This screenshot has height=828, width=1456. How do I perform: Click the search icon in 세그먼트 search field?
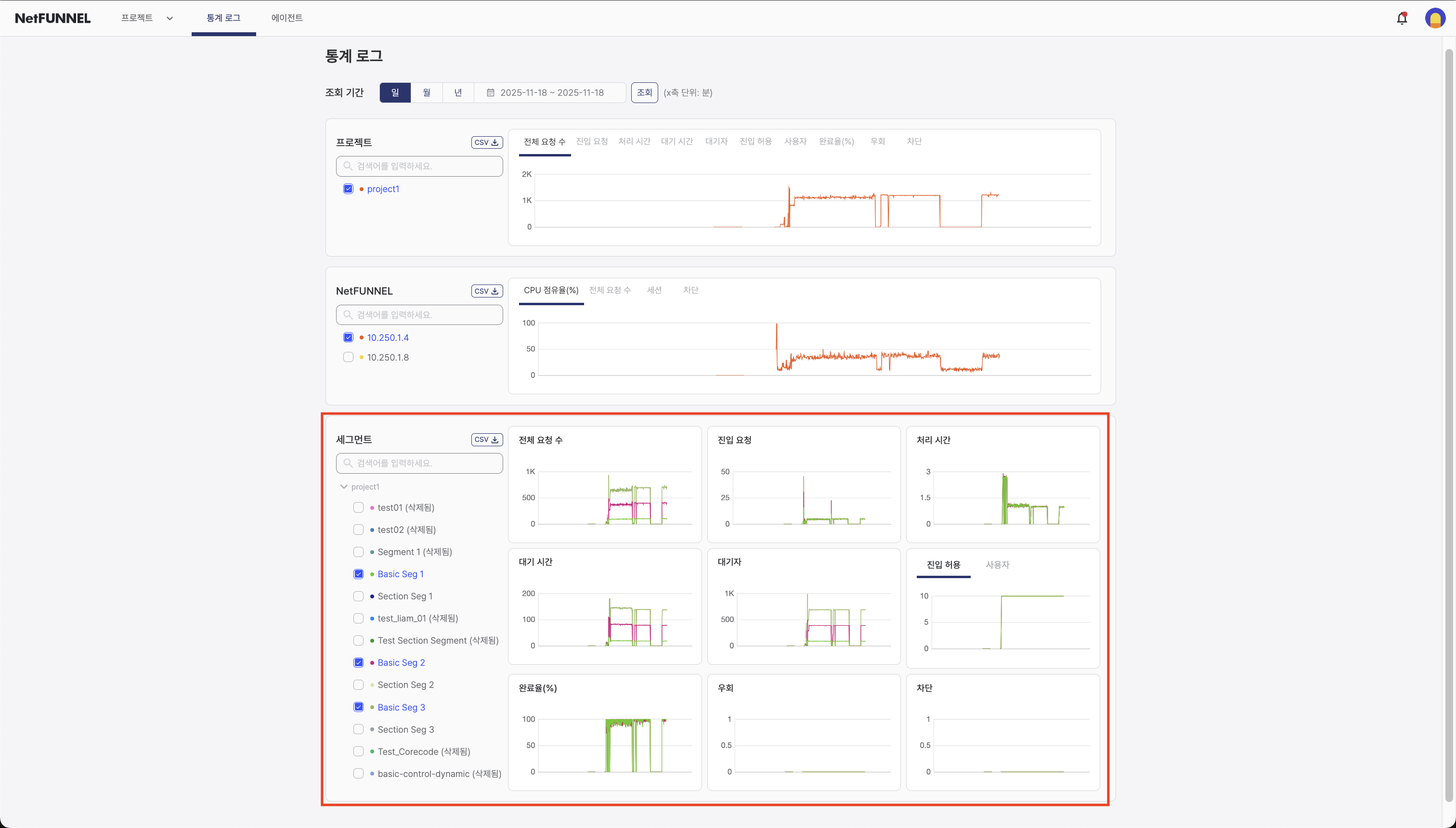coord(349,463)
